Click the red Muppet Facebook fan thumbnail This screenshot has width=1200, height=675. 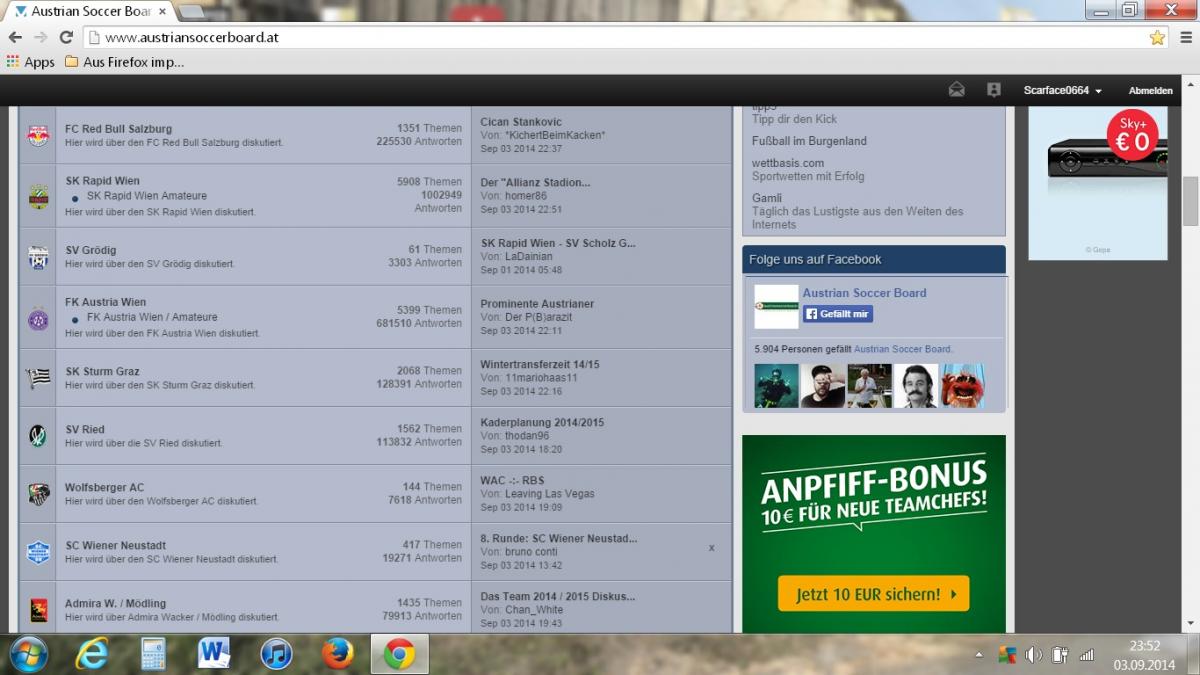(962, 386)
